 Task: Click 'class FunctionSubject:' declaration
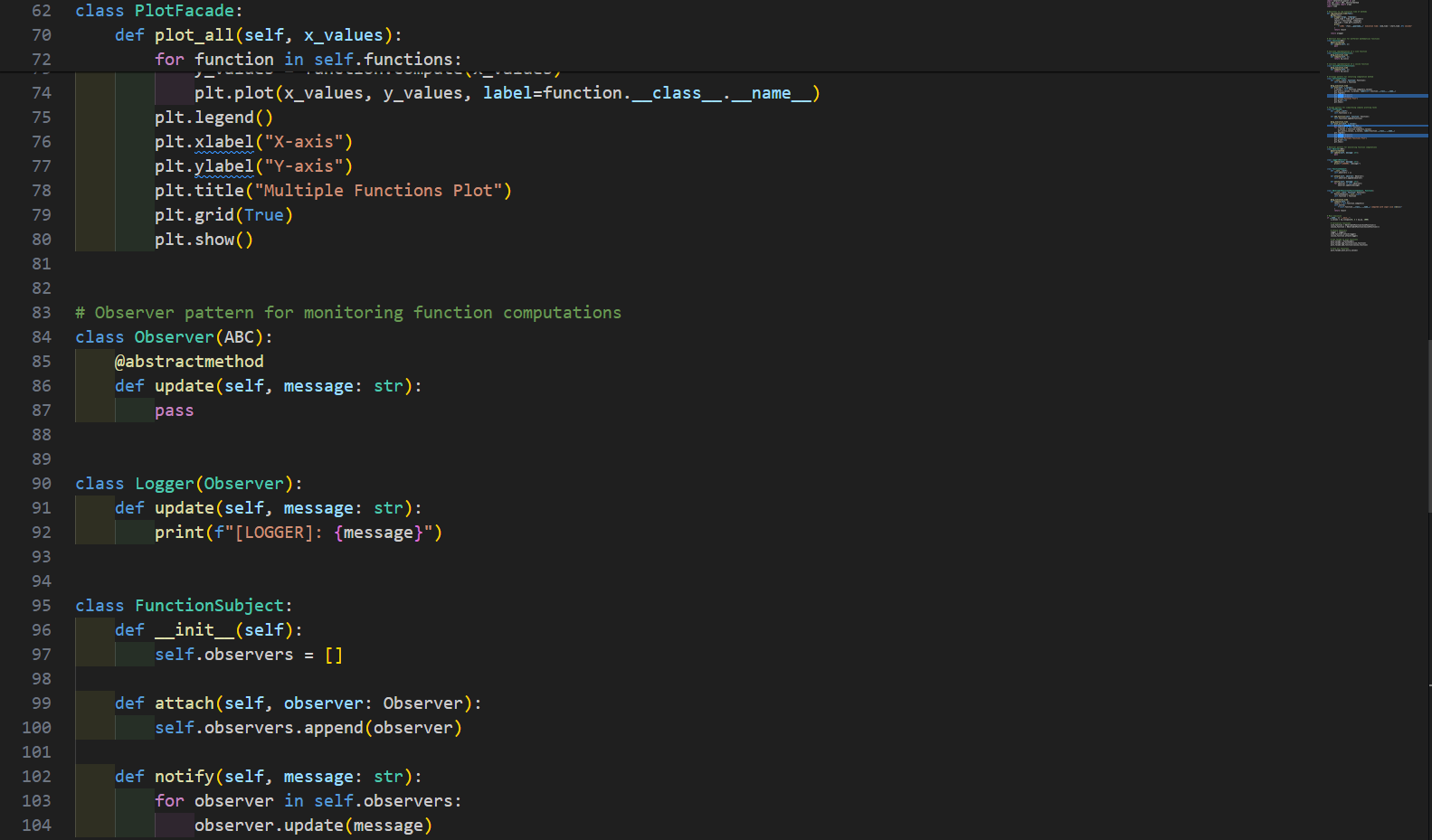click(x=184, y=606)
